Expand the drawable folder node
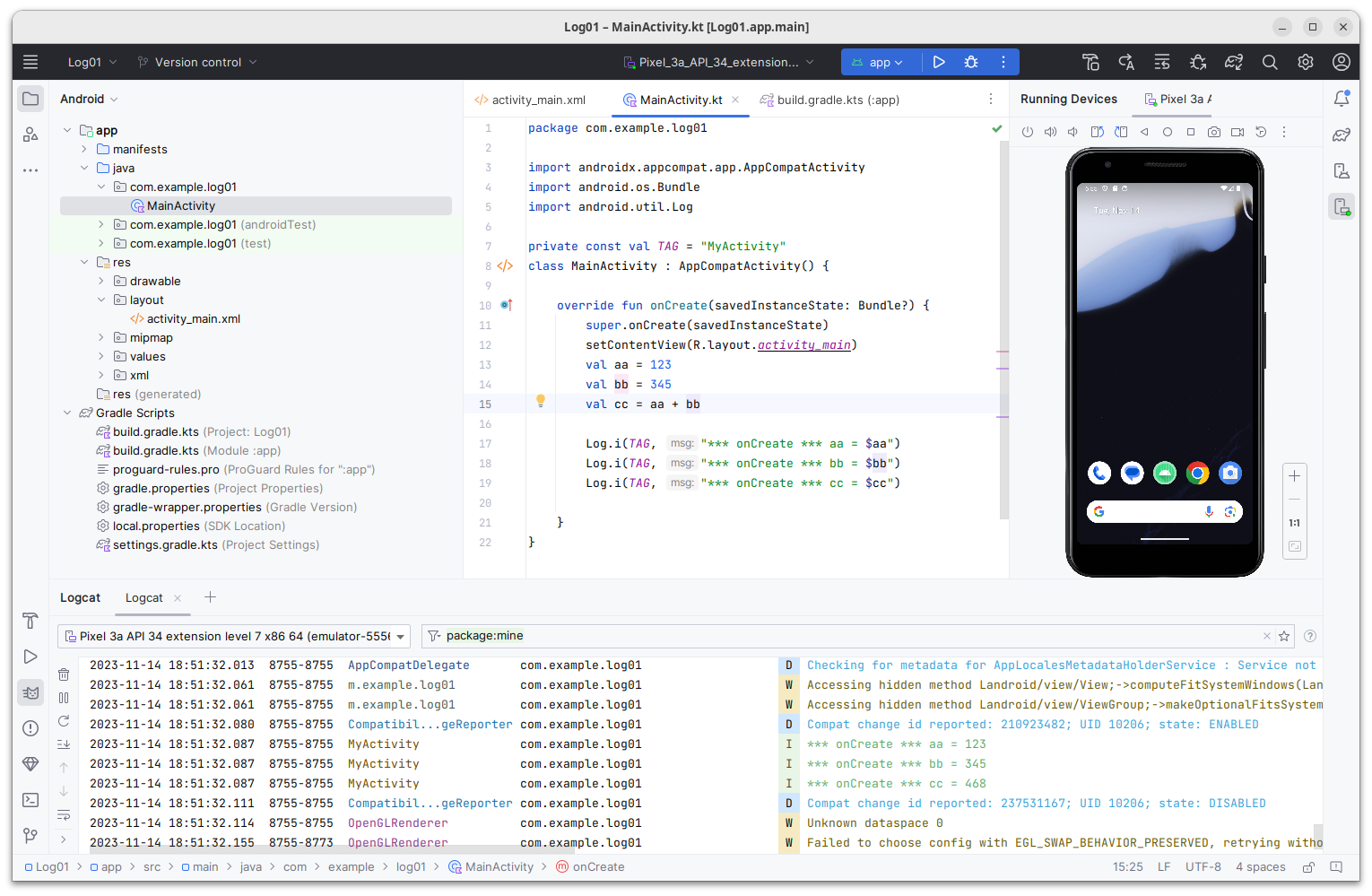Screen dimensions: 1372x896 pos(101,281)
